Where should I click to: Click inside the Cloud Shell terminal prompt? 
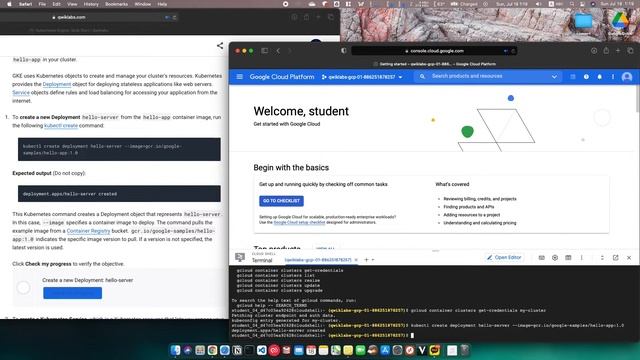412,335
